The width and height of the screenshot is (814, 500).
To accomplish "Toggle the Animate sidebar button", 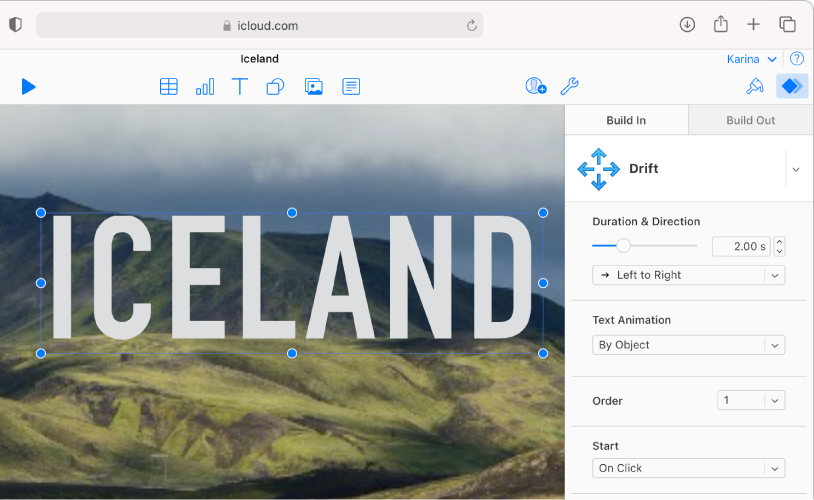I will [792, 87].
